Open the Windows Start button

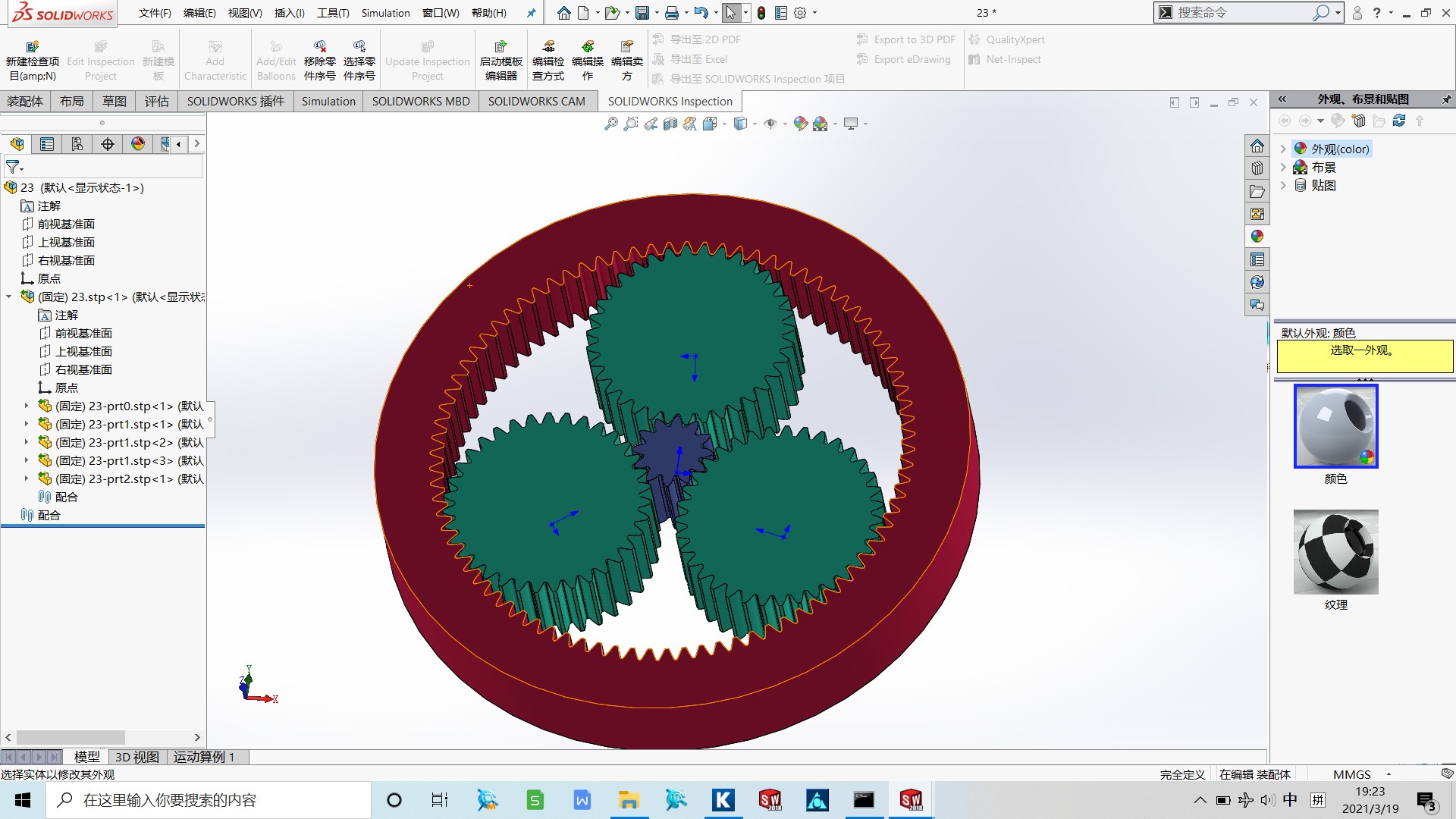tap(23, 800)
